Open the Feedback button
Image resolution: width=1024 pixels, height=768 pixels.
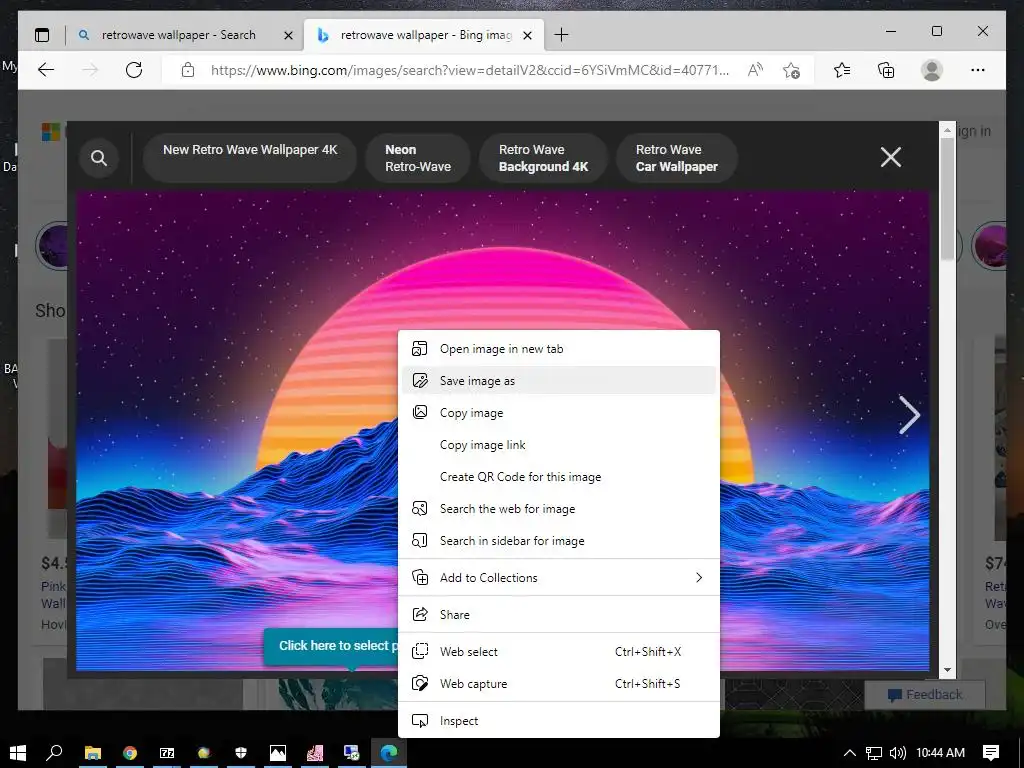pyautogui.click(x=925, y=695)
